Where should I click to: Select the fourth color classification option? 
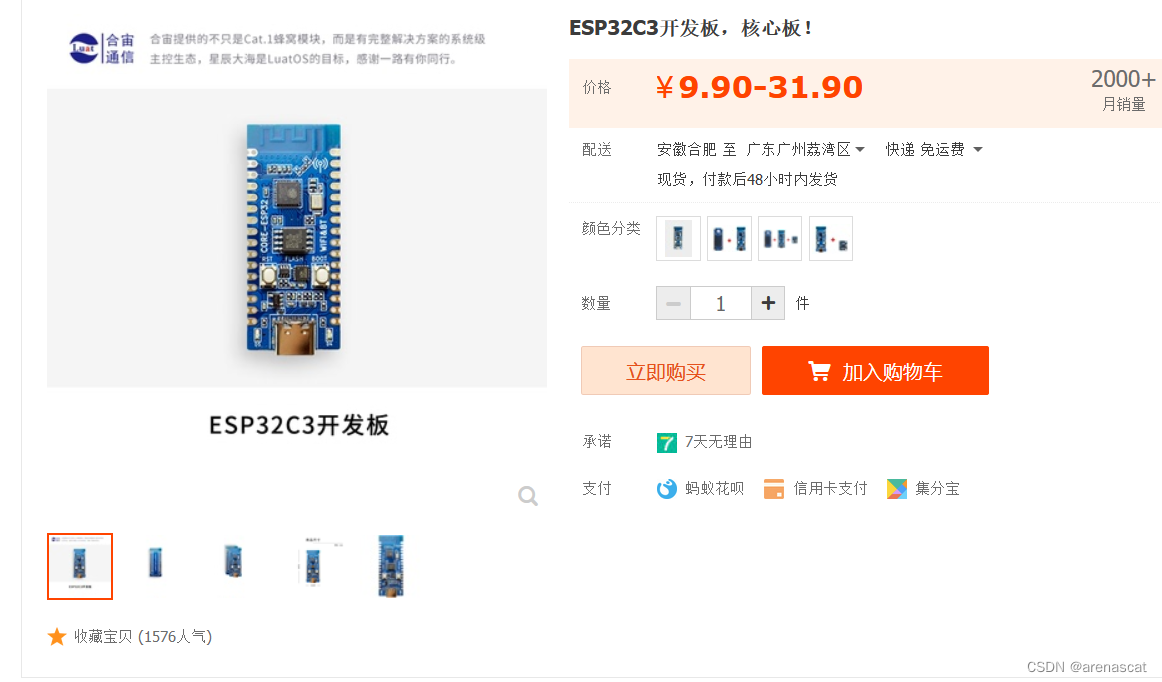[831, 238]
